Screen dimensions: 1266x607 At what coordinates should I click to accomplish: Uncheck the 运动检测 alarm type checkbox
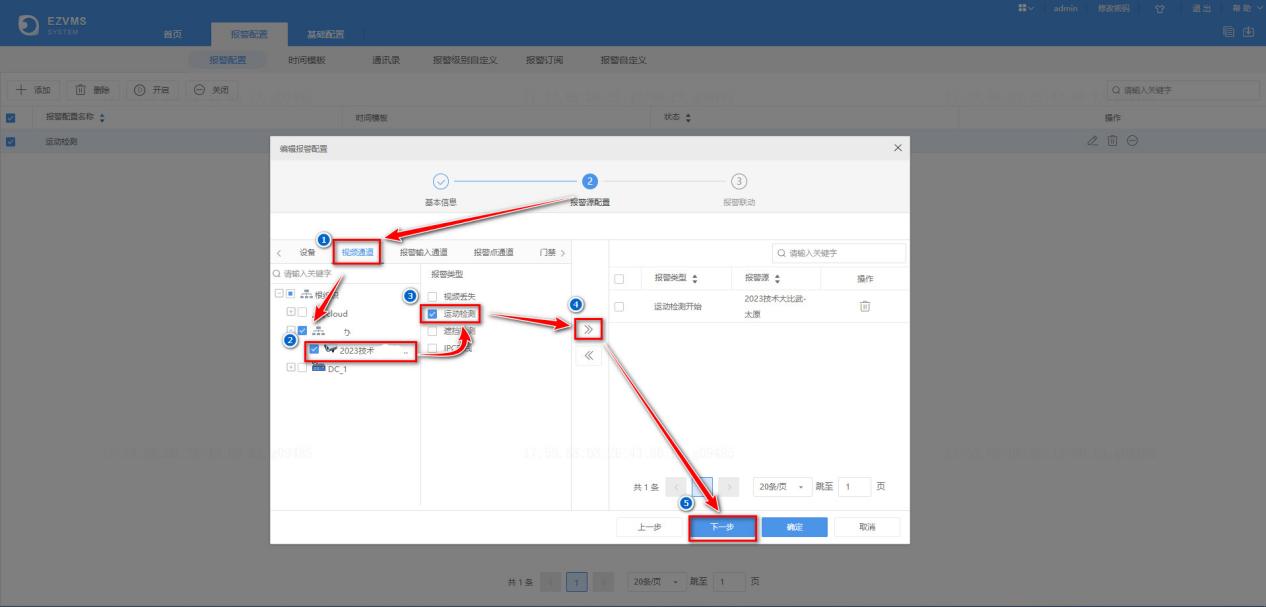(x=430, y=313)
